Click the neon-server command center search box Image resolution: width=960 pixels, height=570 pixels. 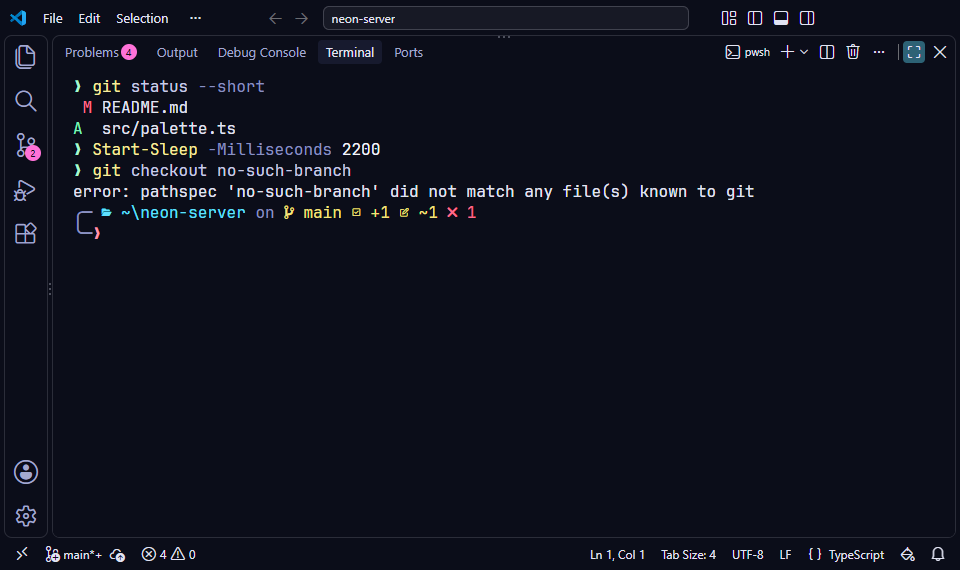tap(506, 18)
